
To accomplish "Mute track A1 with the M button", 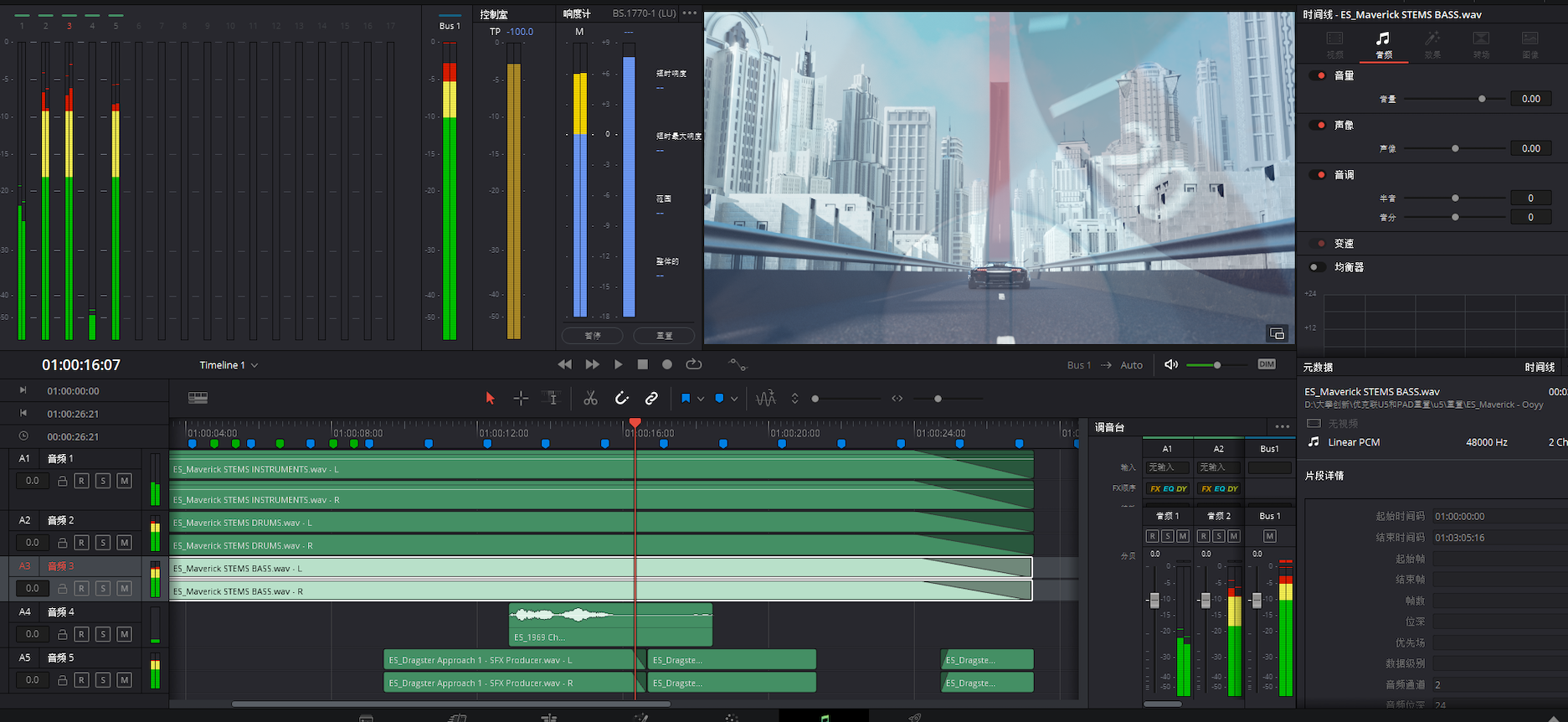I will (x=124, y=481).
